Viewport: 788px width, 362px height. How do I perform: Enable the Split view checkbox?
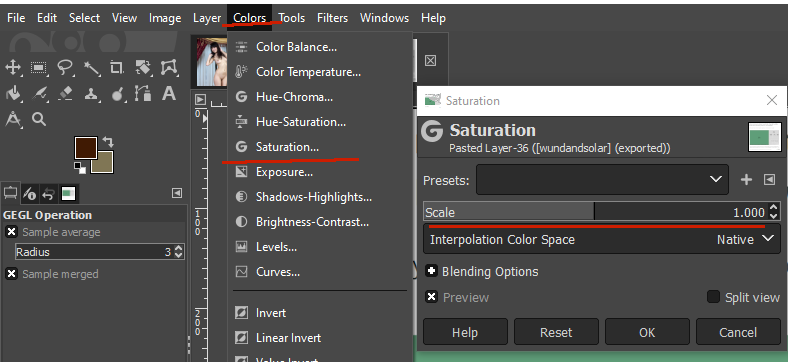(x=713, y=297)
